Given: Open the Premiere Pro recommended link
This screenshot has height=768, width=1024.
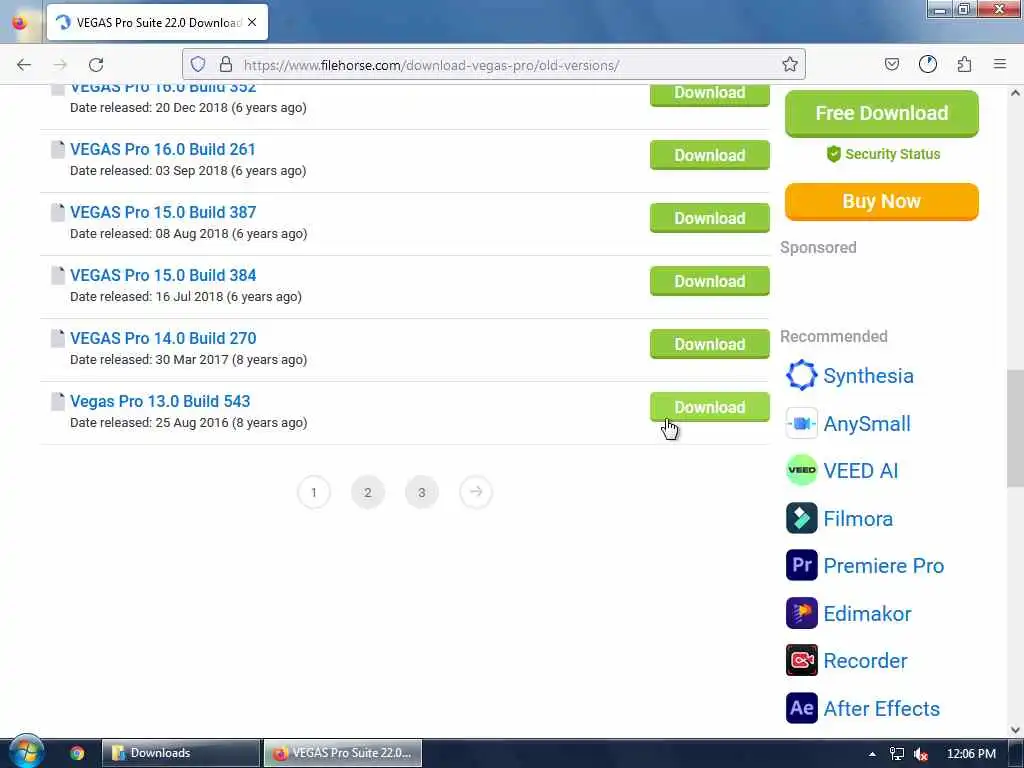Looking at the screenshot, I should click(x=884, y=566).
